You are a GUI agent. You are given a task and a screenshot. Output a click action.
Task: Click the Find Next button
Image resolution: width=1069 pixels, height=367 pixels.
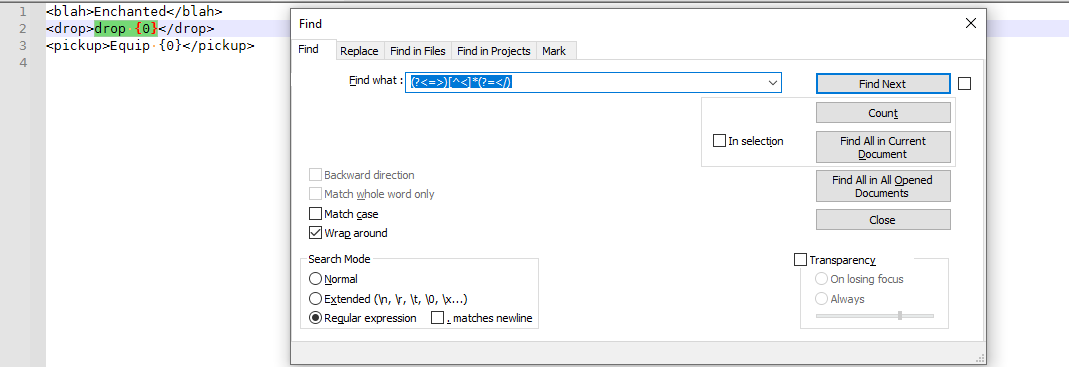click(x=883, y=84)
